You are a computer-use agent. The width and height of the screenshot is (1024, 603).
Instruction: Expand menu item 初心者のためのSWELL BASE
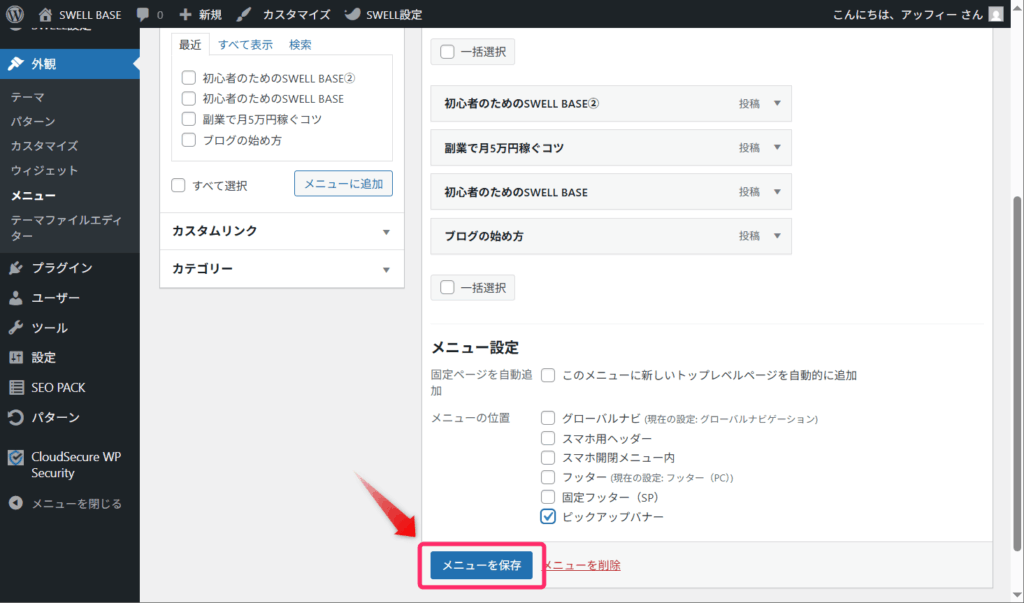pos(777,191)
